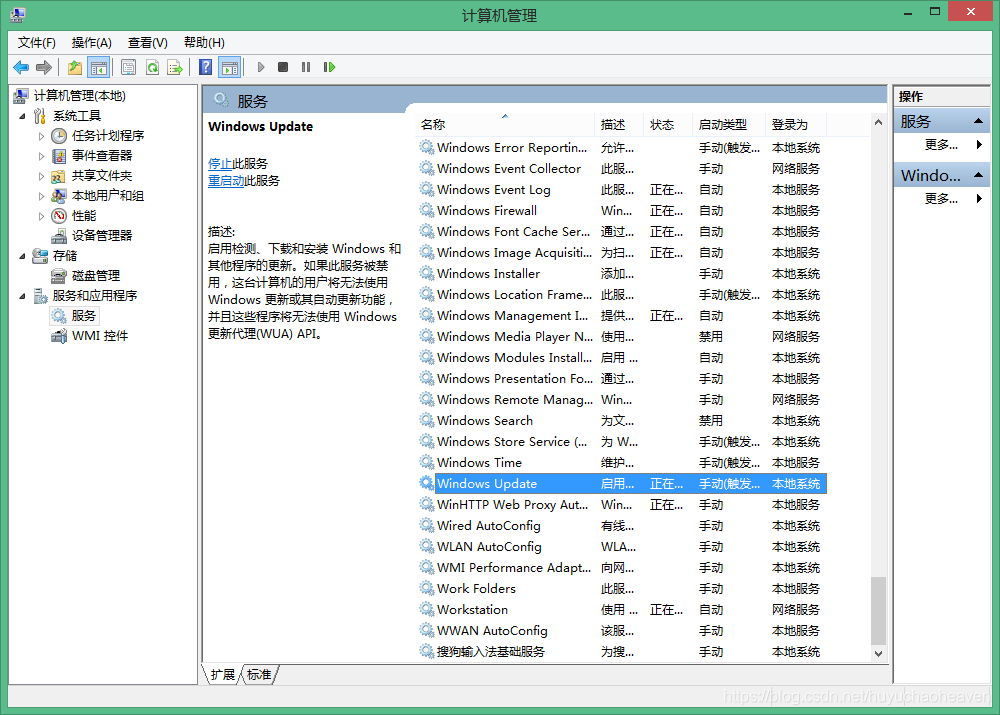
Task: Open the Help question mark icon
Action: (205, 67)
